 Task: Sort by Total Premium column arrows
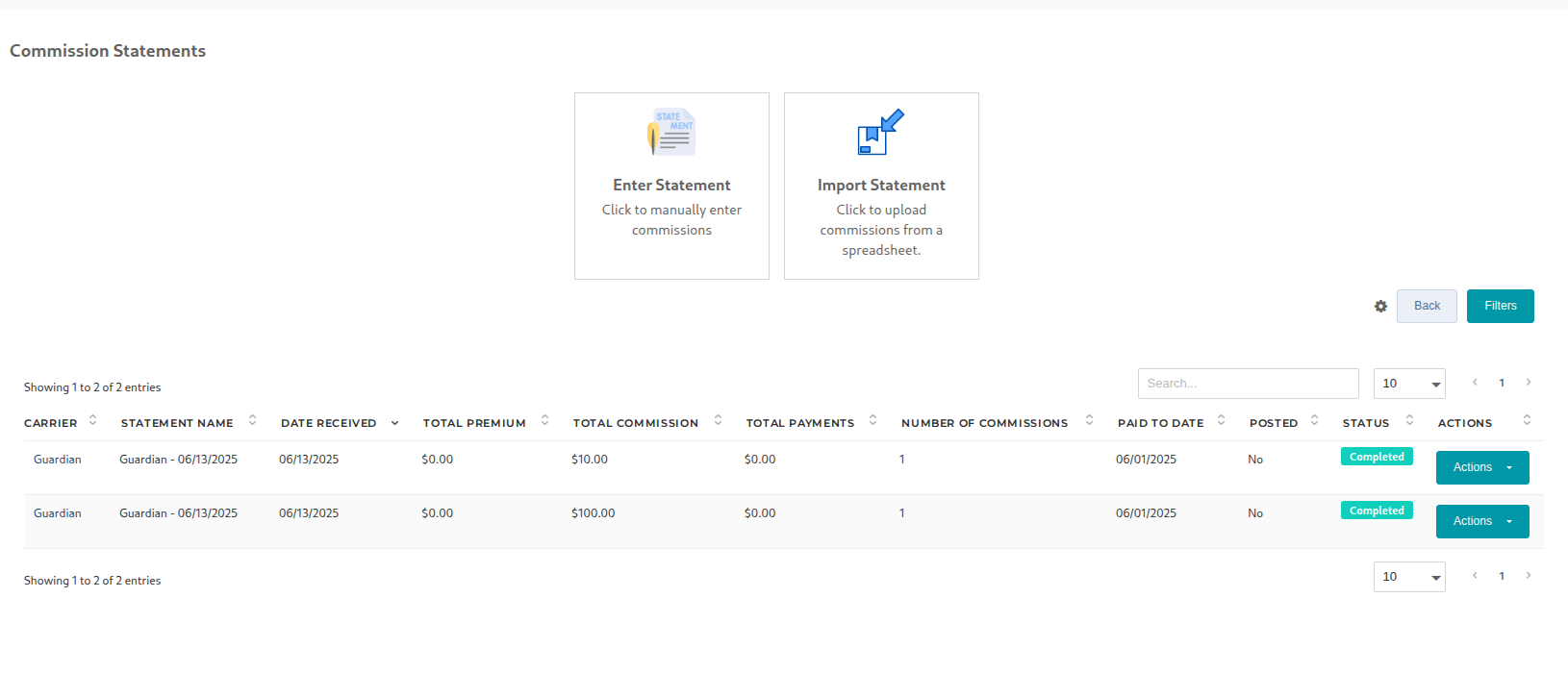[544, 420]
